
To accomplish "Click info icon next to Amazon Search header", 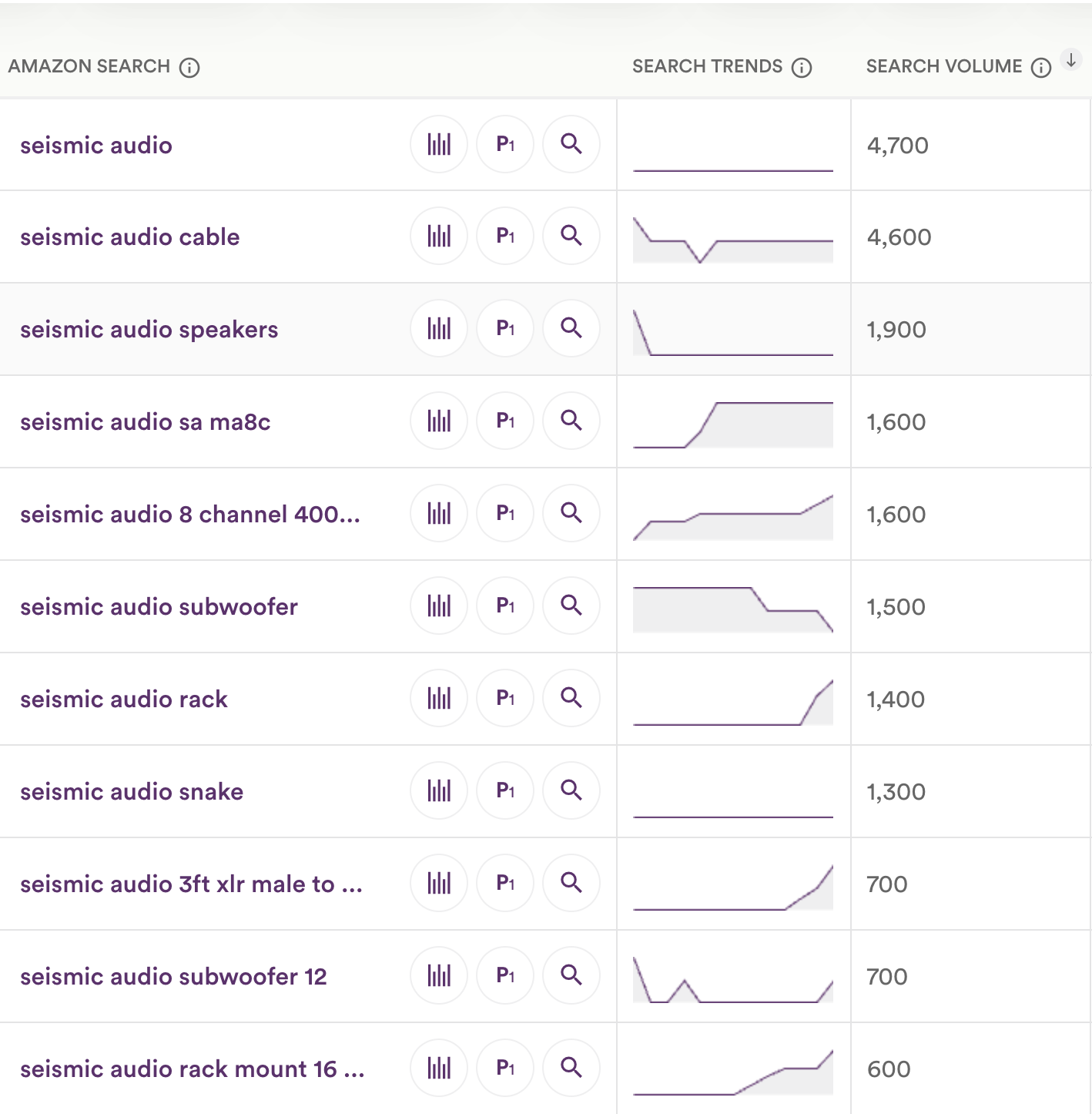I will (x=189, y=68).
